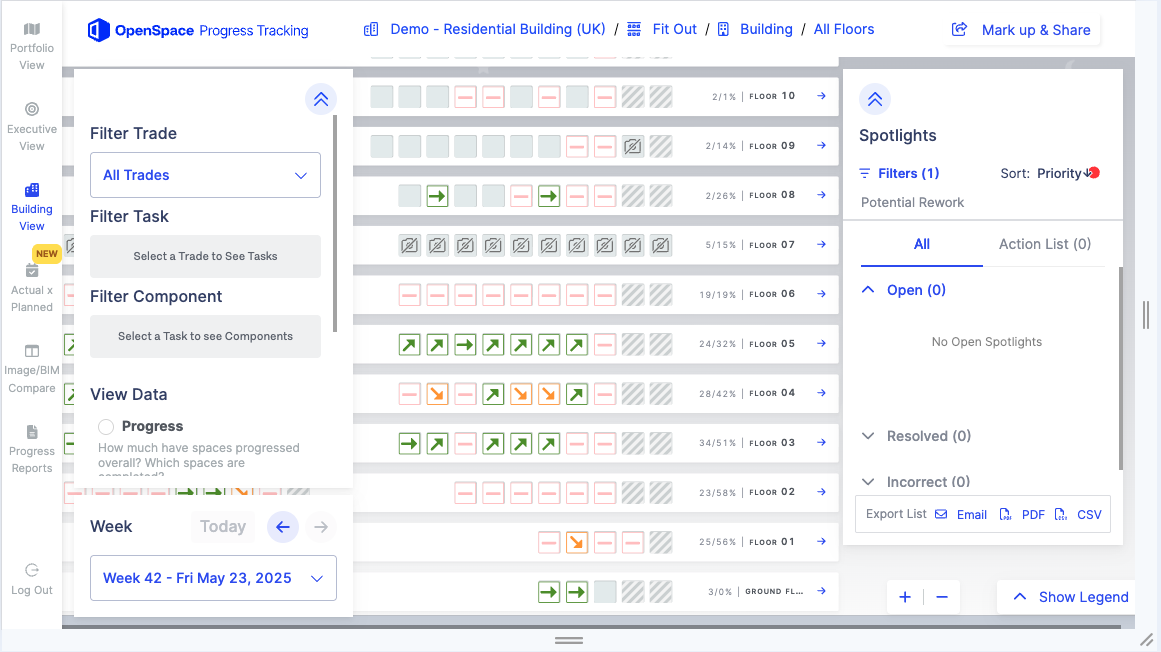The height and width of the screenshot is (652, 1161).
Task: Switch to Action List (0) tab
Action: 1044,244
